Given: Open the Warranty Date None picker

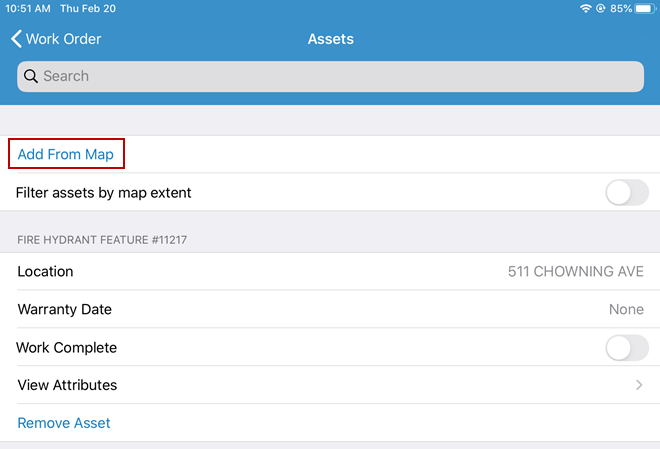Looking at the screenshot, I should (626, 310).
